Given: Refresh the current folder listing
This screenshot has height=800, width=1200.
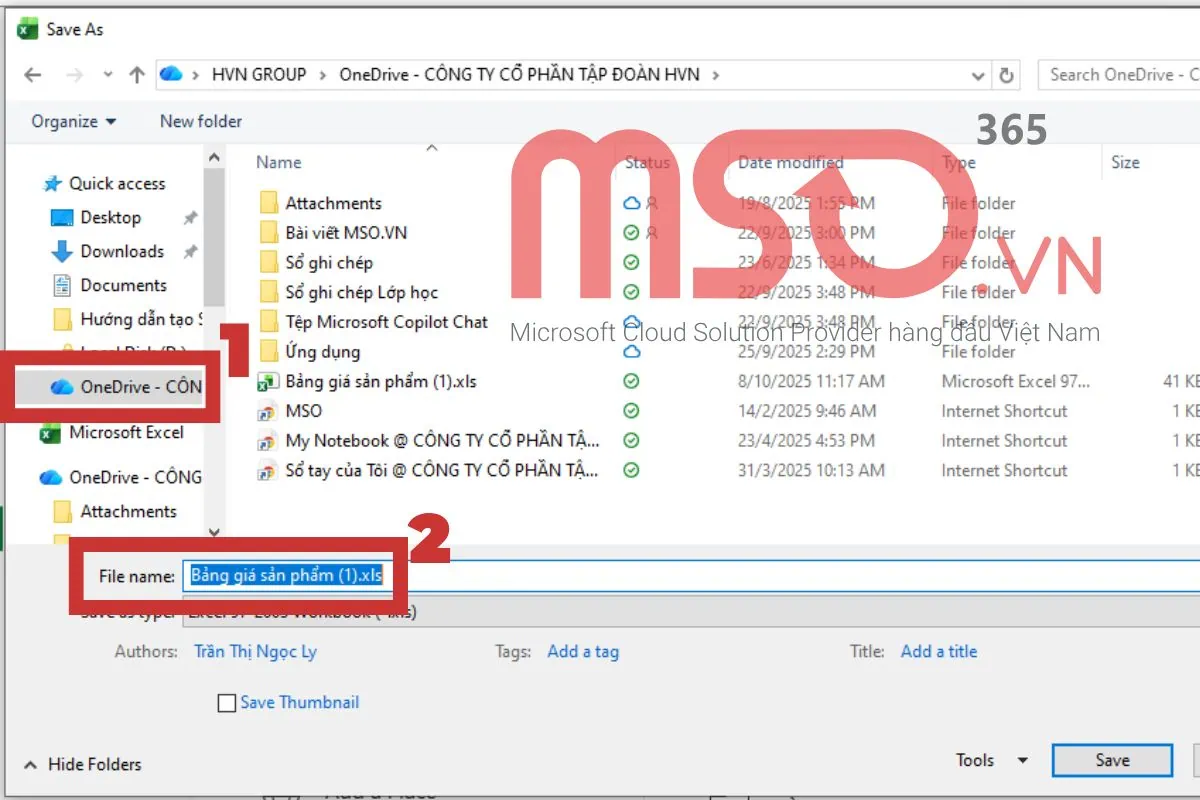Looking at the screenshot, I should [1006, 75].
